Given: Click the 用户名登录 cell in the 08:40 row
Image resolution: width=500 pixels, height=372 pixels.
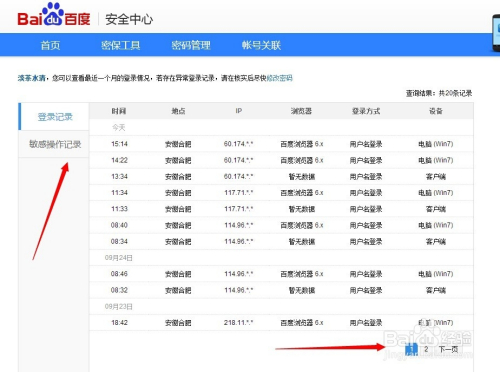Looking at the screenshot, I should click(366, 225).
